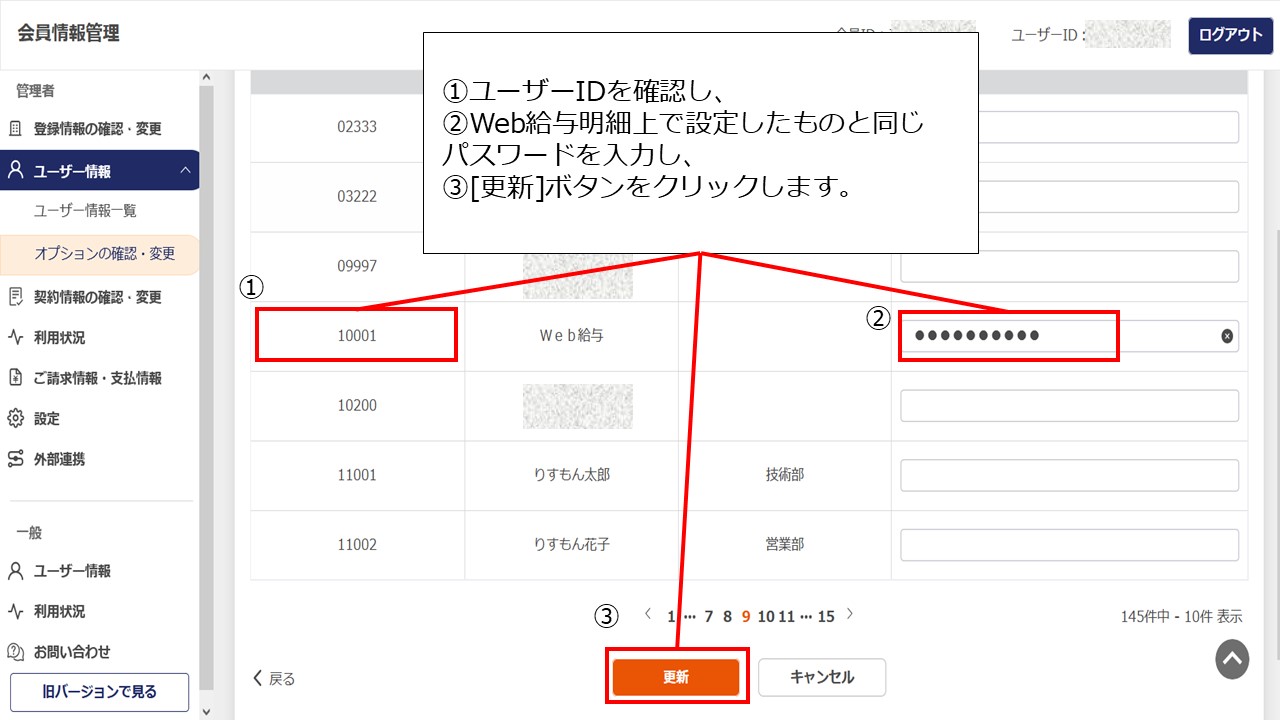Select user ID cell 11001
The height and width of the screenshot is (720, 1280).
[357, 475]
